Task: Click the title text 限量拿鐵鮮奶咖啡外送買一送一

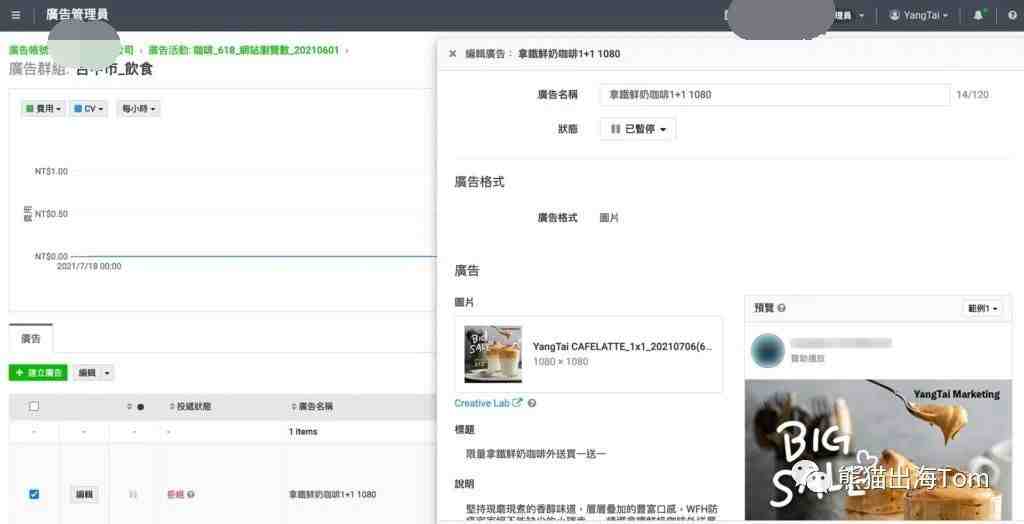Action: (x=536, y=453)
